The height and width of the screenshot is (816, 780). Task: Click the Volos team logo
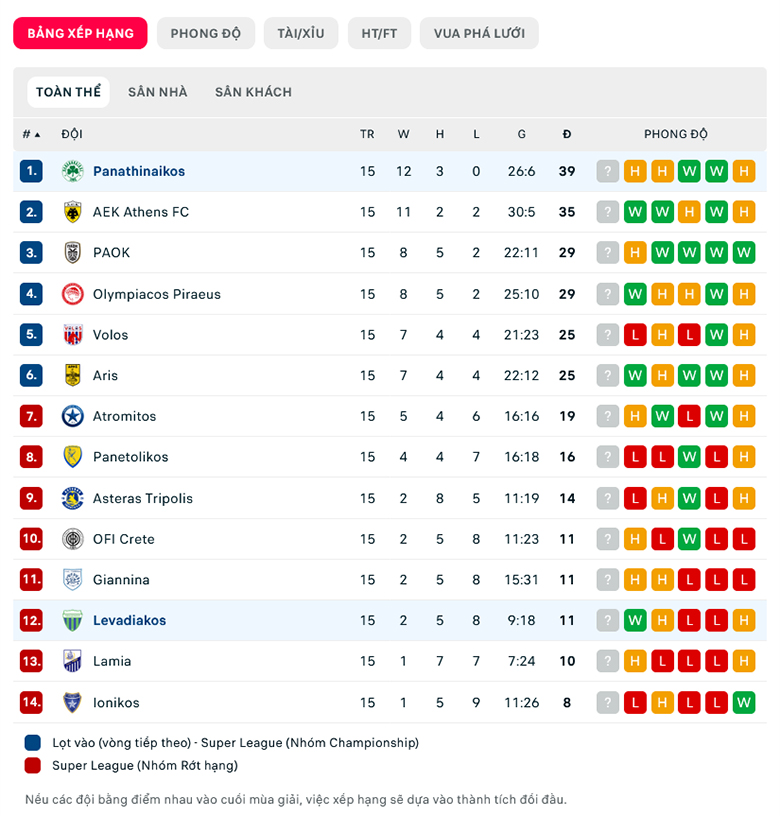[x=72, y=335]
